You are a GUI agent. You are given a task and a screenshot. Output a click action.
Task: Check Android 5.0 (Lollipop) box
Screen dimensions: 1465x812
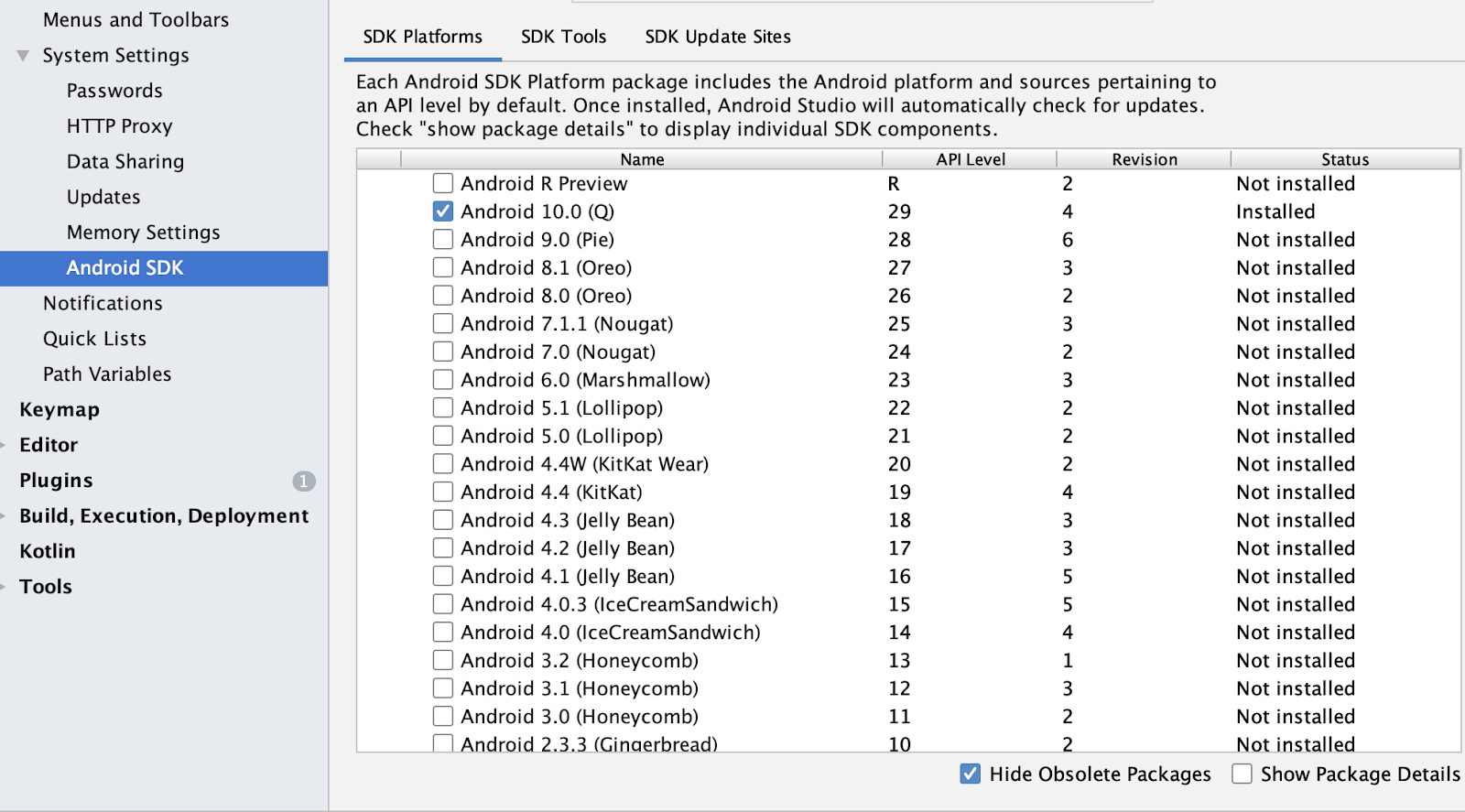pos(443,436)
